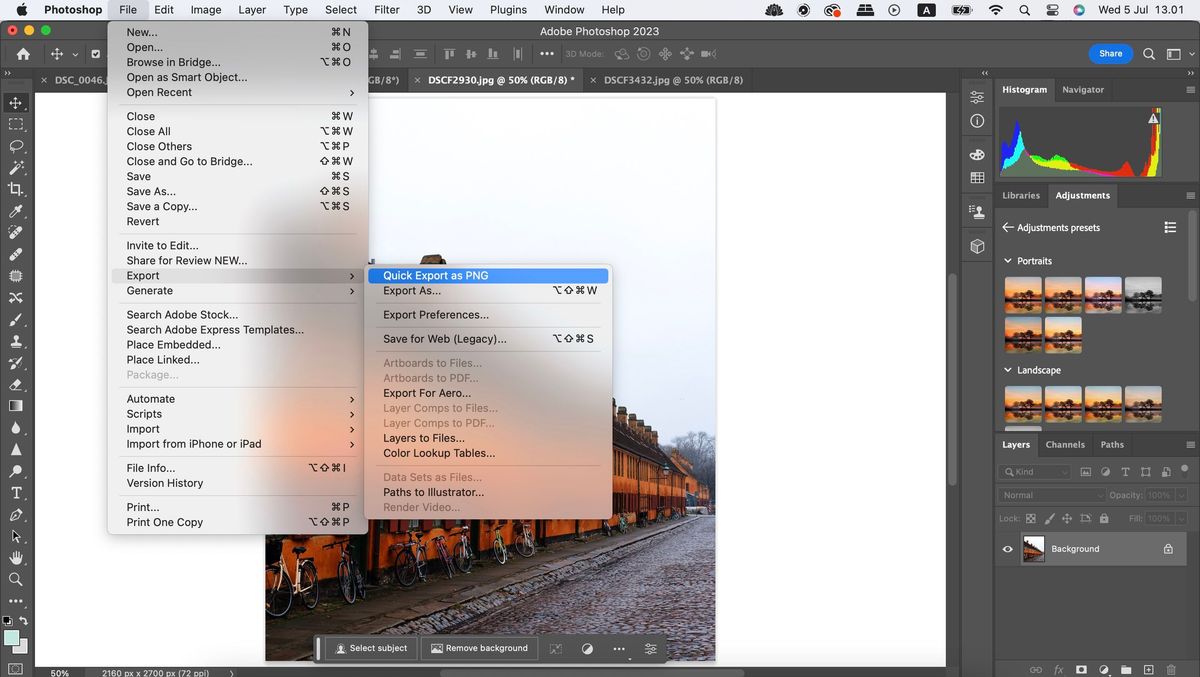The image size is (1200, 677).
Task: Go back from Adjustments presets arrow
Action: tap(1008, 228)
